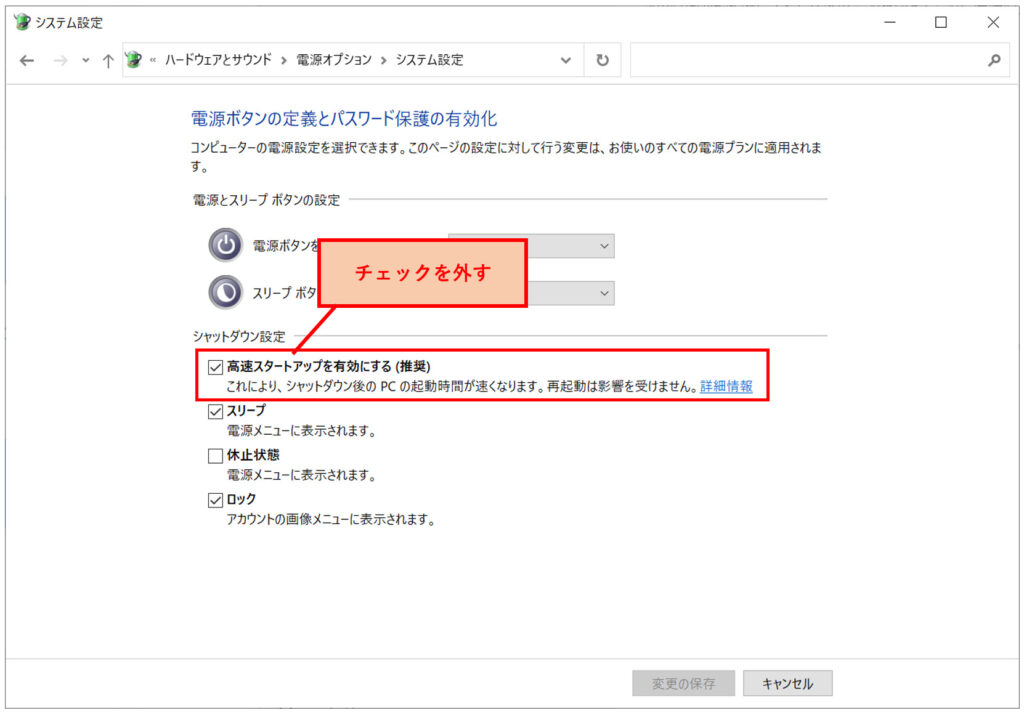Click the 変更の保存 button

683,684
